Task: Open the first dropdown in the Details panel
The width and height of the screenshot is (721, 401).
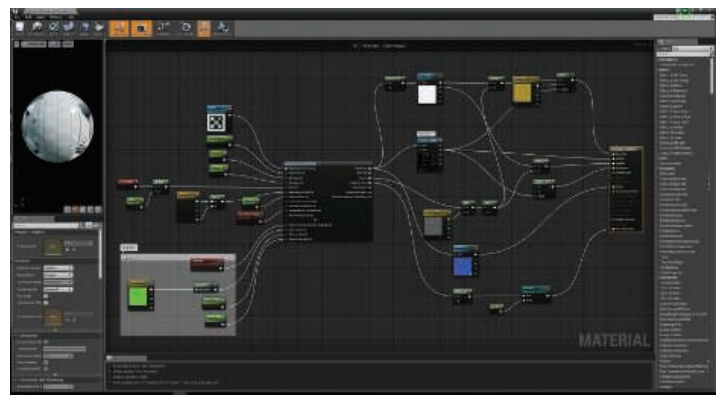Action: (x=58, y=268)
